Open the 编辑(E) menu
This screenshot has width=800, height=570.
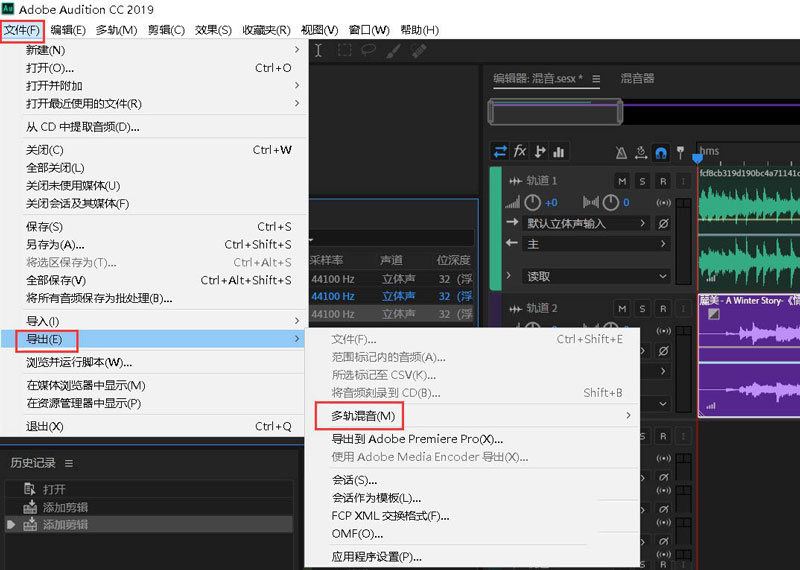coord(68,30)
